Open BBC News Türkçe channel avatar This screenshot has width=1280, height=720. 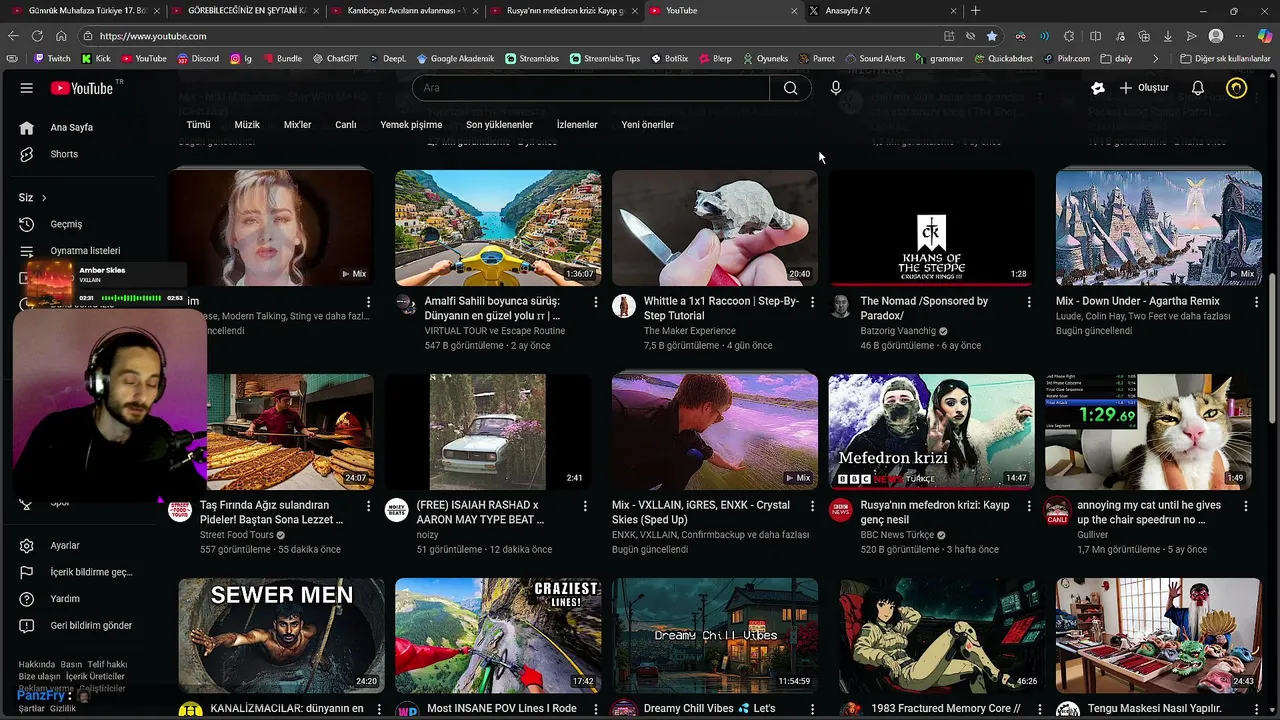coord(841,510)
